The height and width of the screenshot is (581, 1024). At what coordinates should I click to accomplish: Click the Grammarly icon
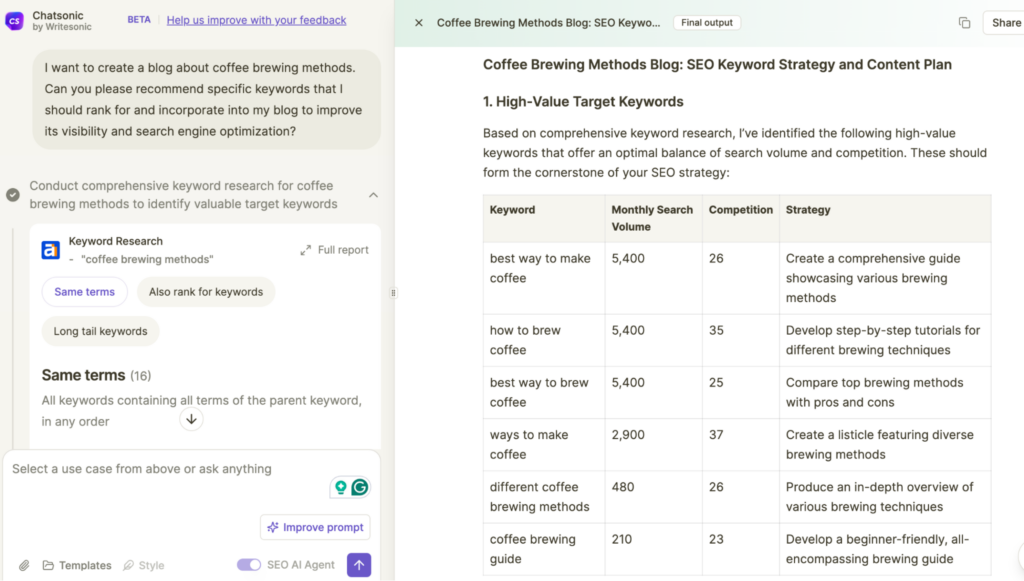click(x=360, y=487)
